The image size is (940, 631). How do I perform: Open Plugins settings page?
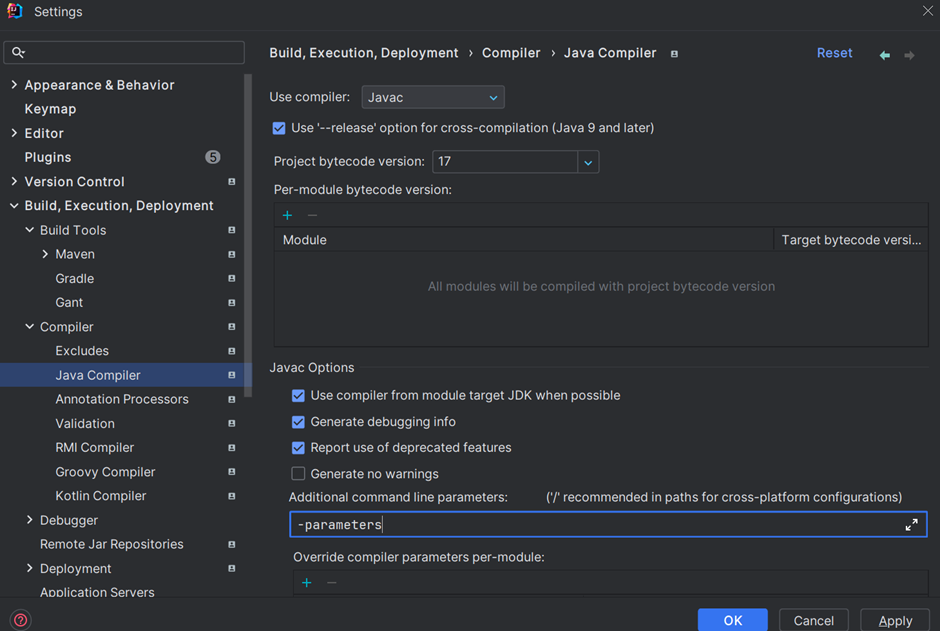(x=48, y=158)
